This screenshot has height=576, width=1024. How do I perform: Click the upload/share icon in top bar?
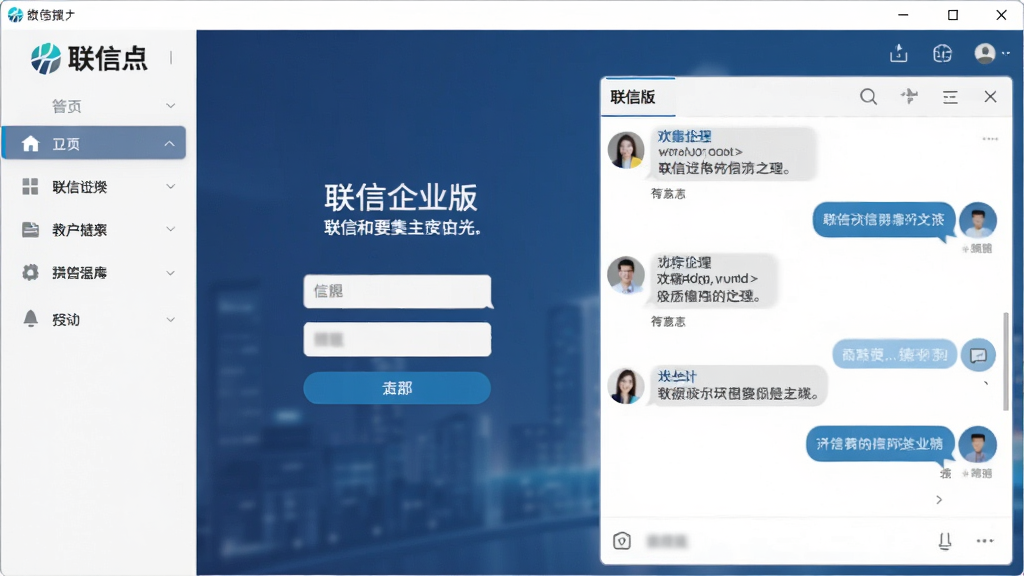[x=899, y=53]
